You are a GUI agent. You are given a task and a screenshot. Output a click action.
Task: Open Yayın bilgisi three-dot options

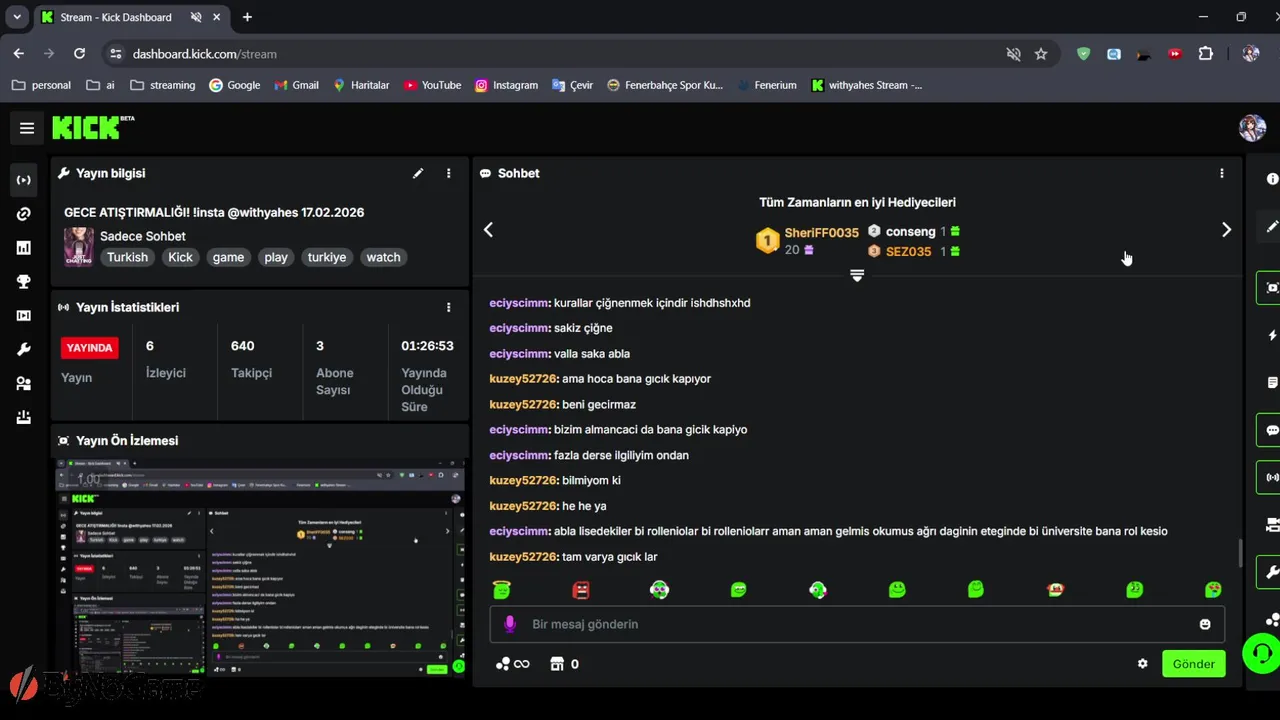pyautogui.click(x=448, y=173)
